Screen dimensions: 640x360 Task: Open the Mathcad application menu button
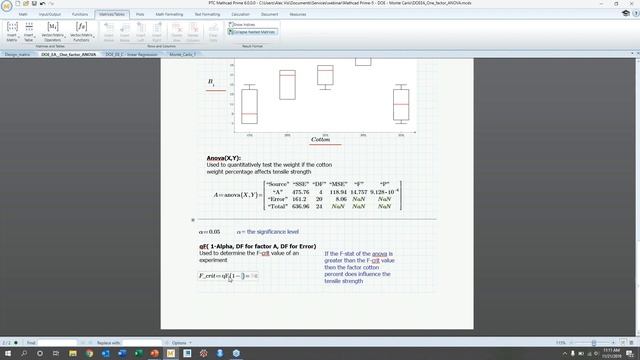(7, 6)
